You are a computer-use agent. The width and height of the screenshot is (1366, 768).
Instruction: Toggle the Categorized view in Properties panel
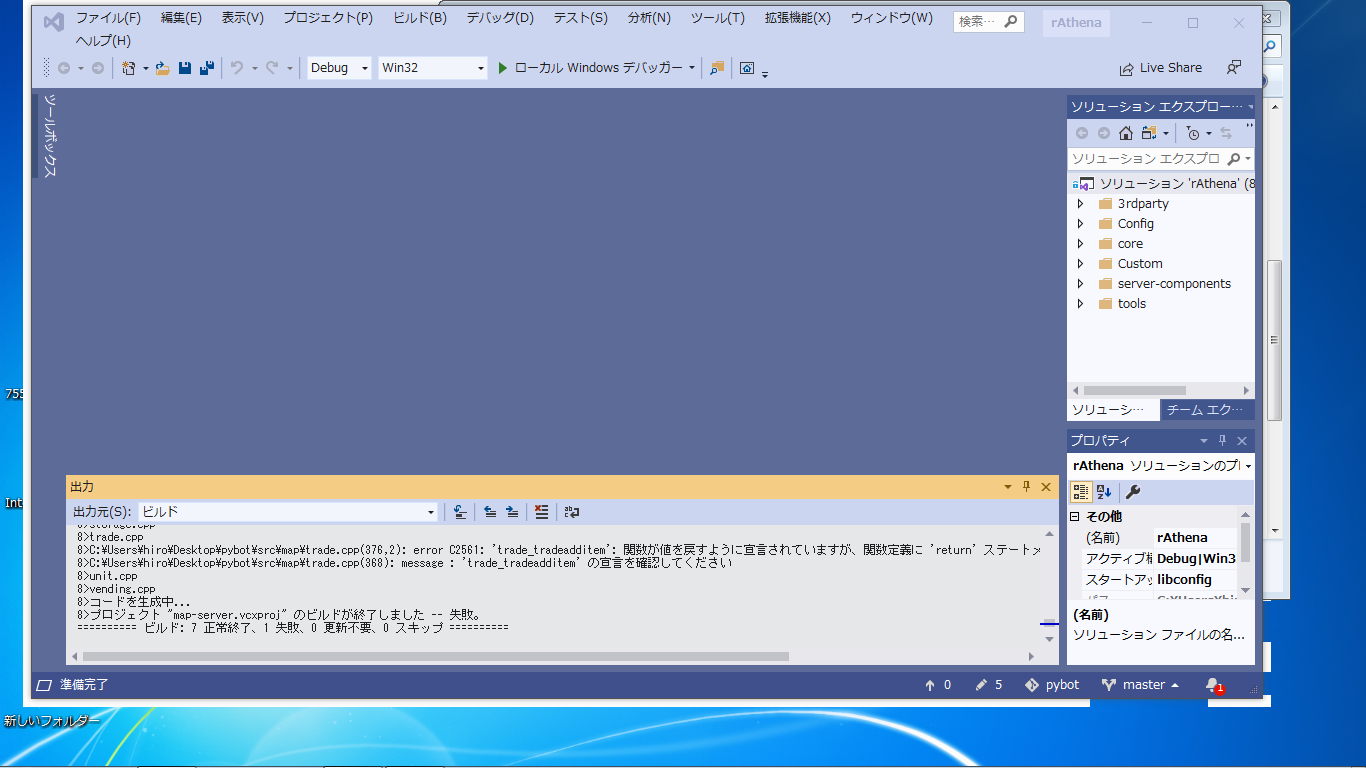click(1081, 492)
